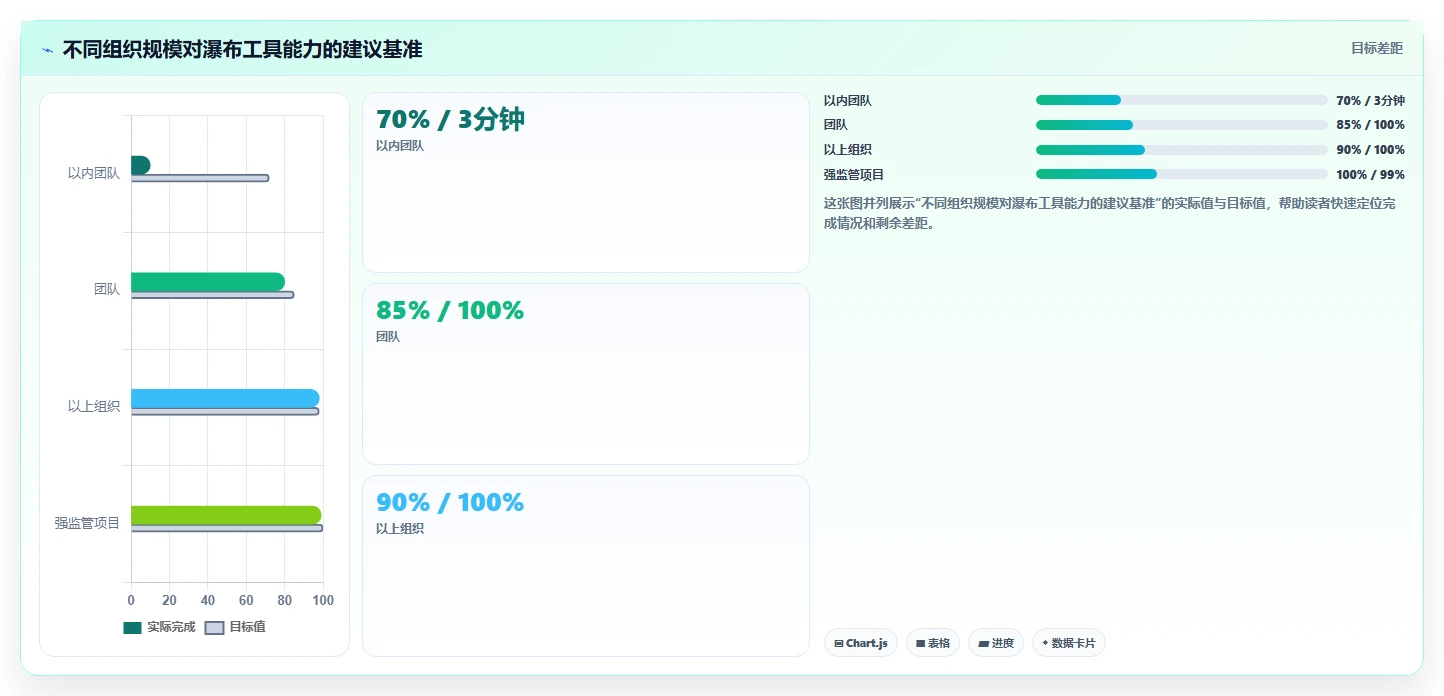Image resolution: width=1444 pixels, height=696 pixels.
Task: Click the gray target bar for 以上组织
Action: [x=225, y=411]
